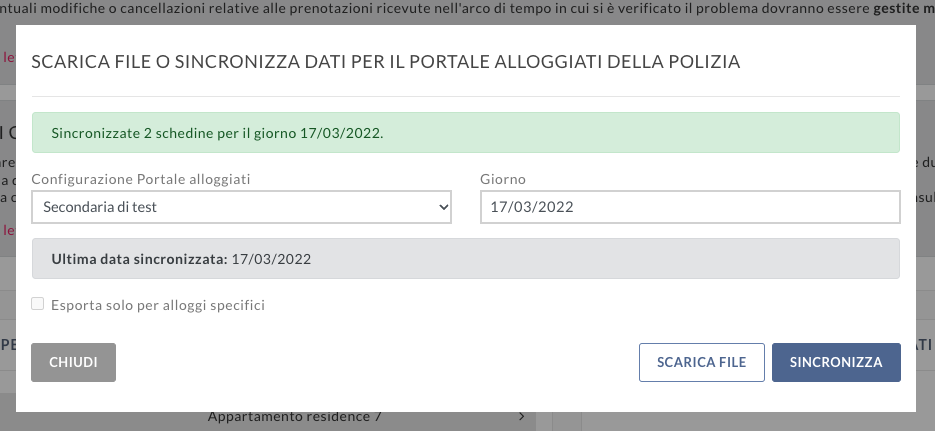Viewport: 935px width, 431px height.
Task: Download data with SCARICA FILE button
Action: [701, 362]
